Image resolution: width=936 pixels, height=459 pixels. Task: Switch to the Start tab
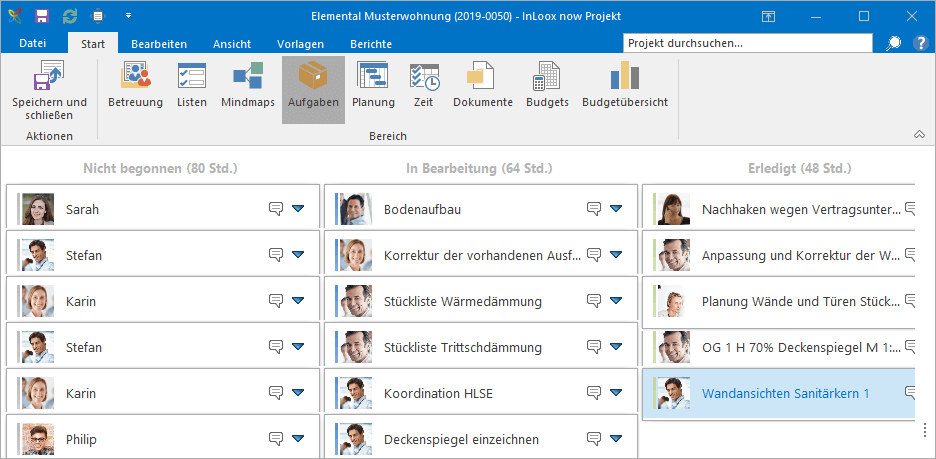click(93, 44)
